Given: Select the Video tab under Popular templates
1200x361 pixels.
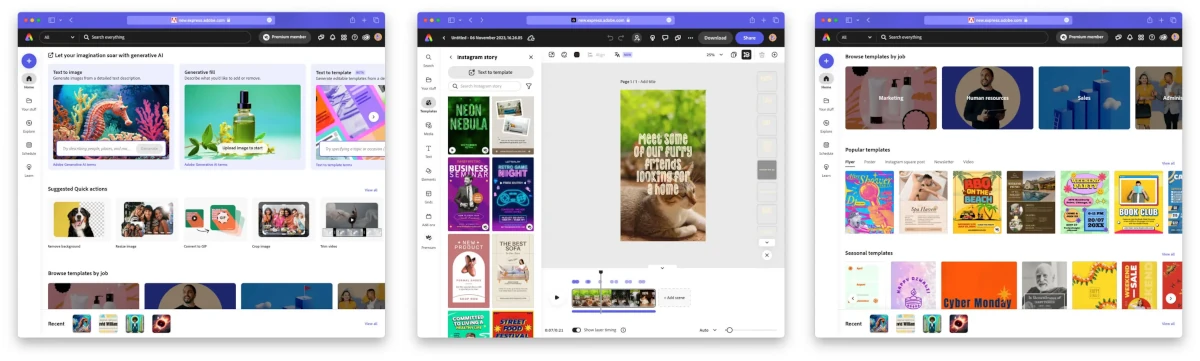Looking at the screenshot, I should 968,161.
